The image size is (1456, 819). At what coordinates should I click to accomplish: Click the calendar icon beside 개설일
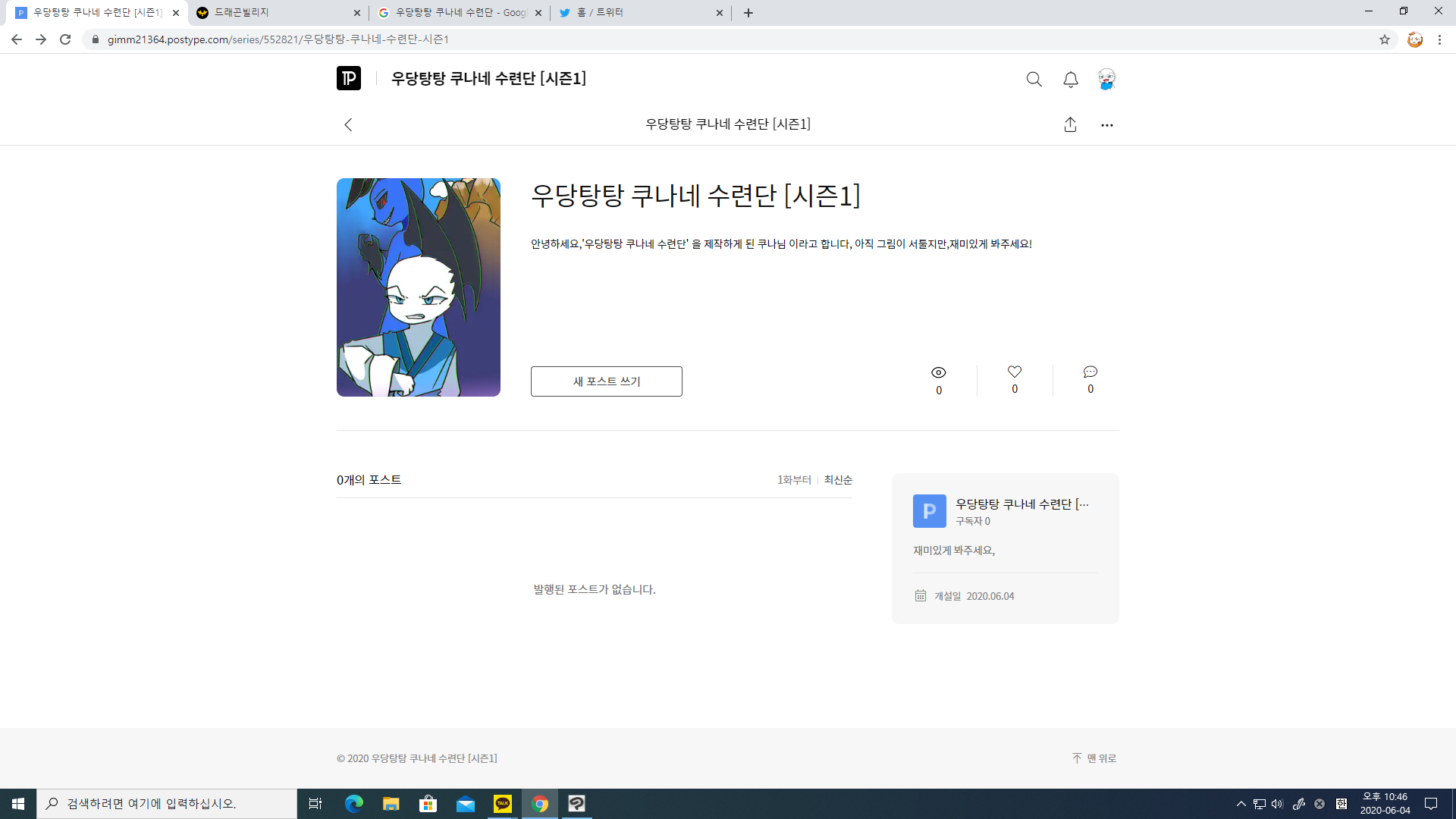(921, 596)
